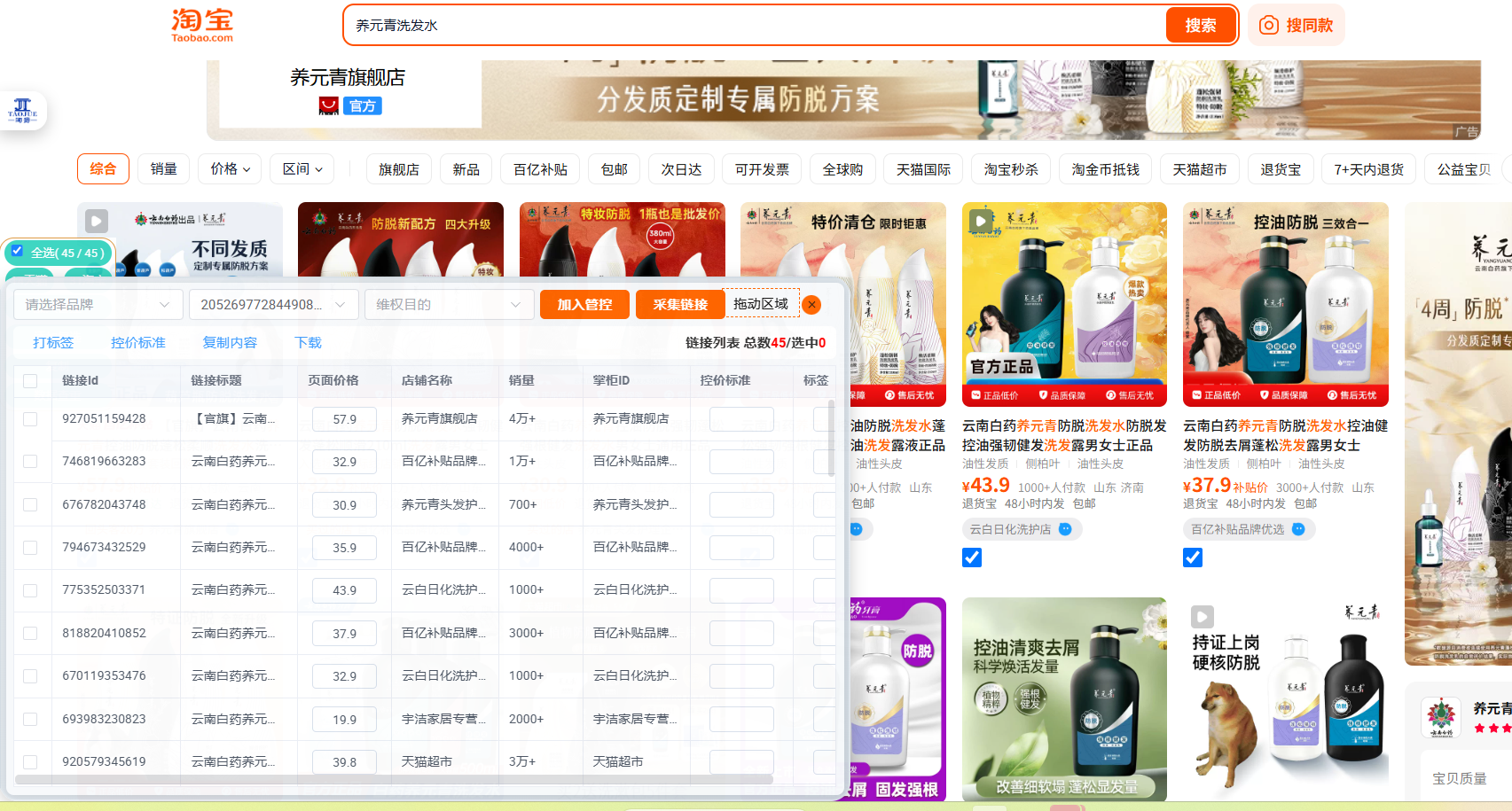Filter by 旗舰店
This screenshot has height=811, width=1512.
tap(399, 168)
